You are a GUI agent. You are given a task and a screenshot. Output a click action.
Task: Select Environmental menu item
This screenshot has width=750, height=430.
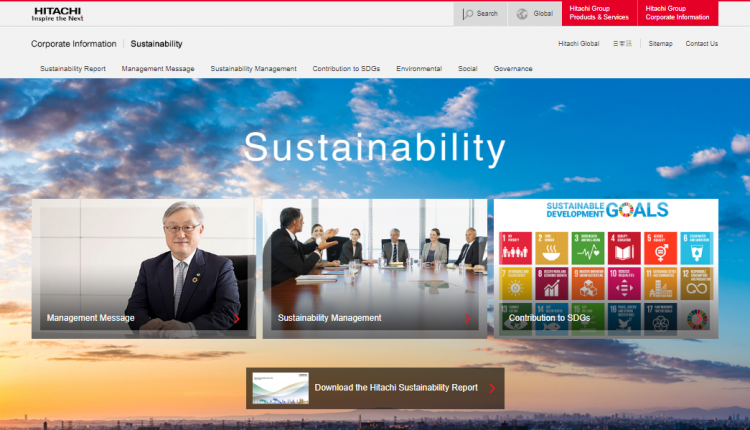coord(419,69)
